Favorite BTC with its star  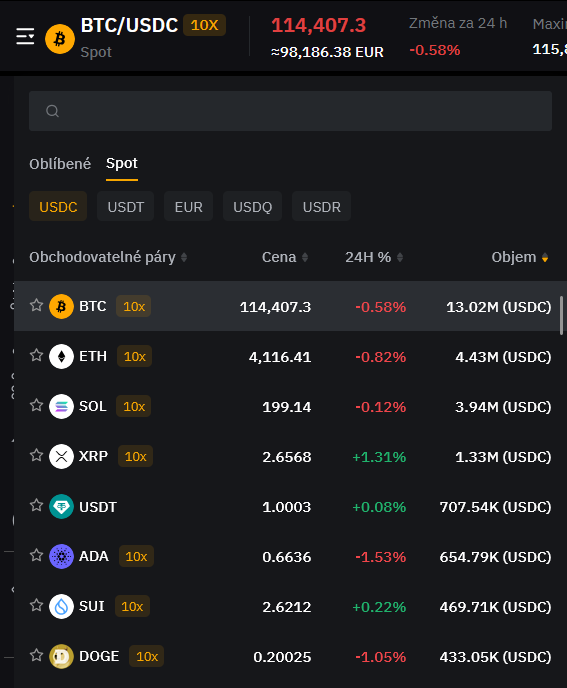click(36, 305)
